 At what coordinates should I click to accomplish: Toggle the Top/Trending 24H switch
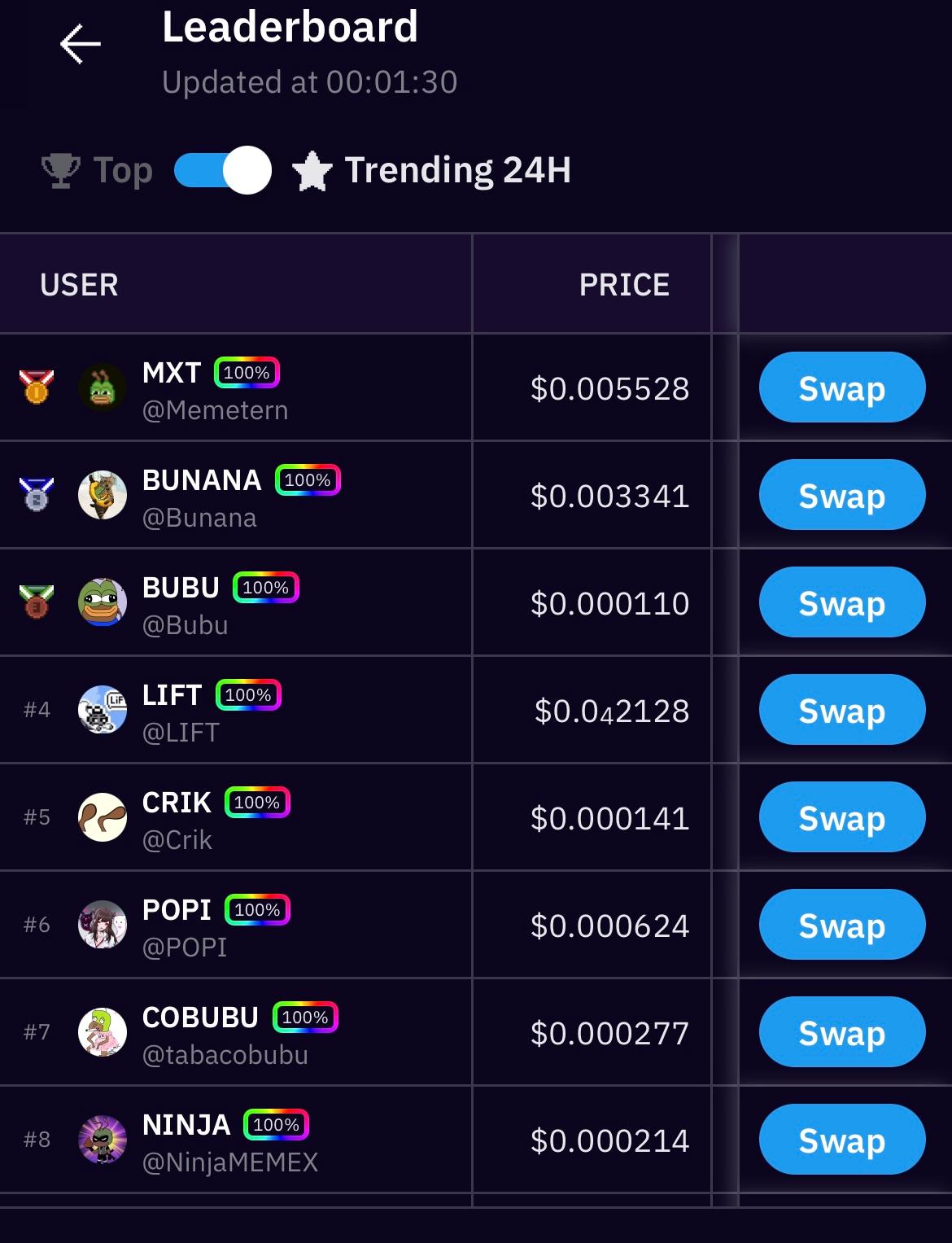[223, 170]
